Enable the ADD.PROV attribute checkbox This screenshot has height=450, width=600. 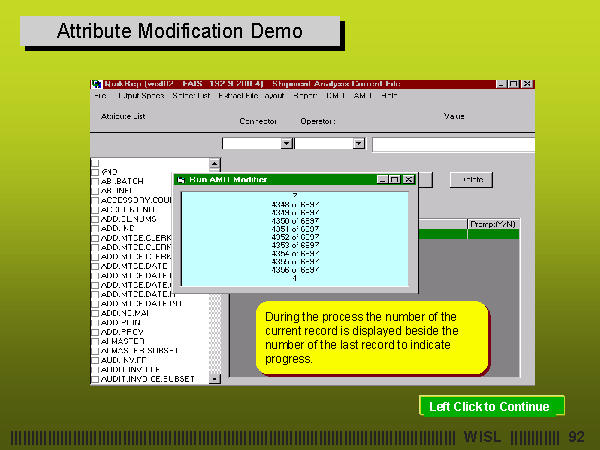[96, 331]
